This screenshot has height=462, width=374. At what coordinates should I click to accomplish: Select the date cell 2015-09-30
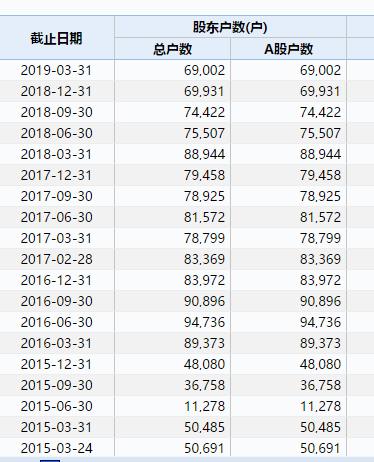coord(56,385)
